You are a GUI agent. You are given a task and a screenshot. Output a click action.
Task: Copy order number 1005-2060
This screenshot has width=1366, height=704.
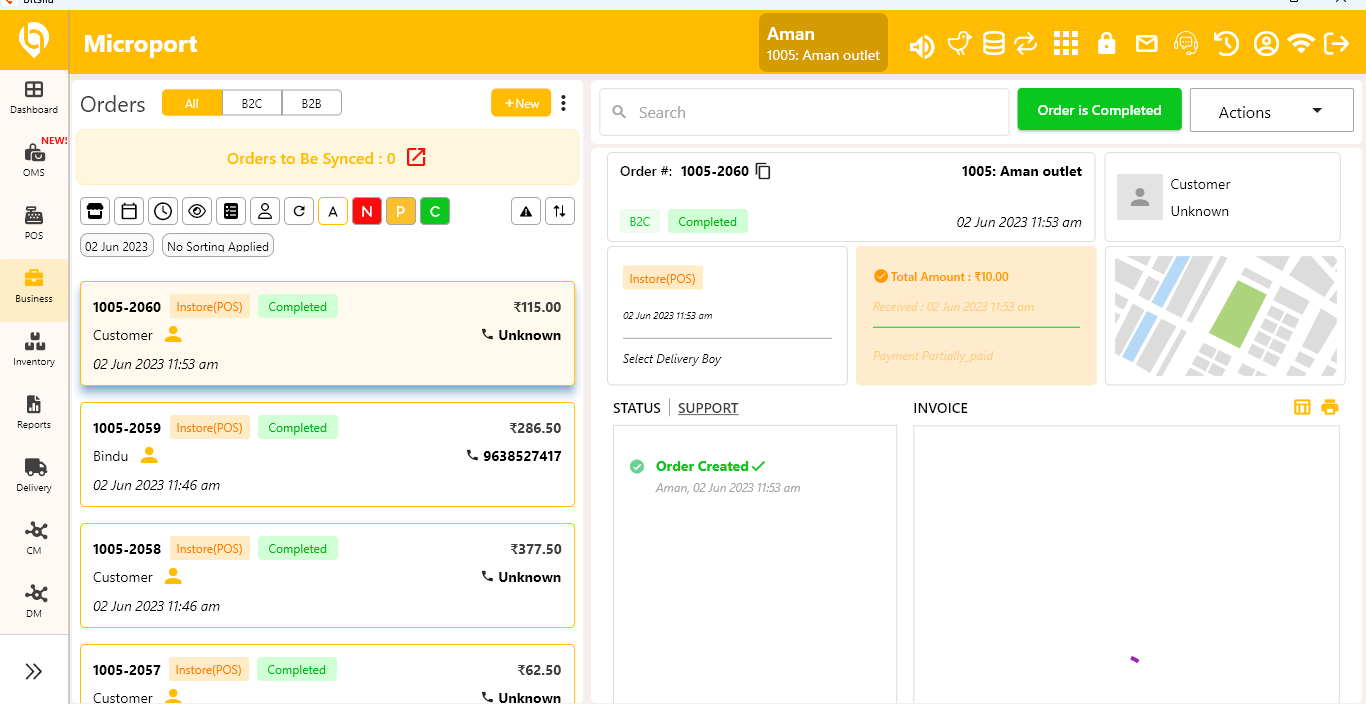coord(763,171)
